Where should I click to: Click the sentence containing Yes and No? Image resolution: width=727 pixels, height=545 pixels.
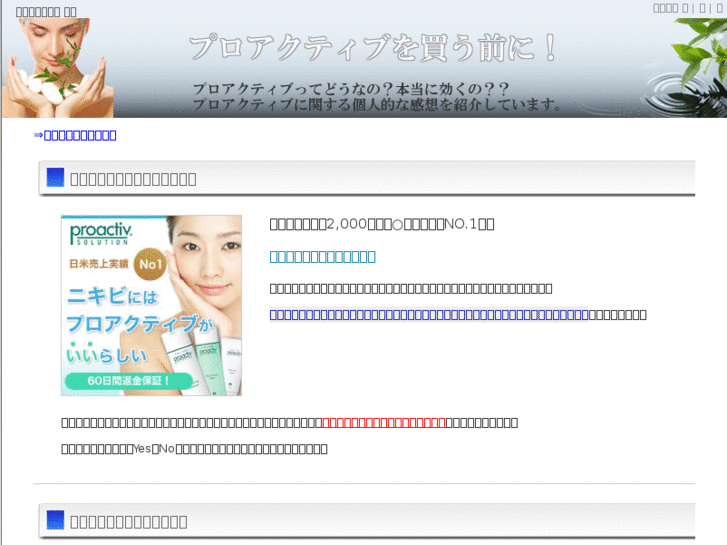[x=194, y=449]
